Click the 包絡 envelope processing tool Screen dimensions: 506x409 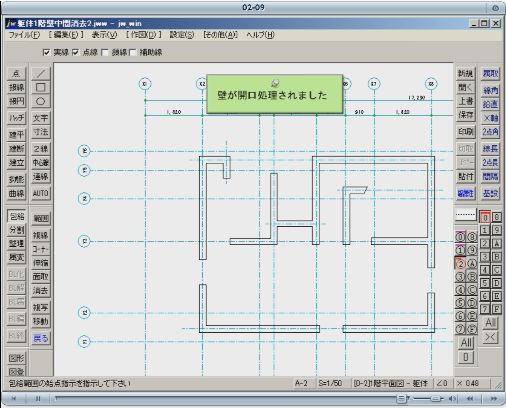point(16,217)
